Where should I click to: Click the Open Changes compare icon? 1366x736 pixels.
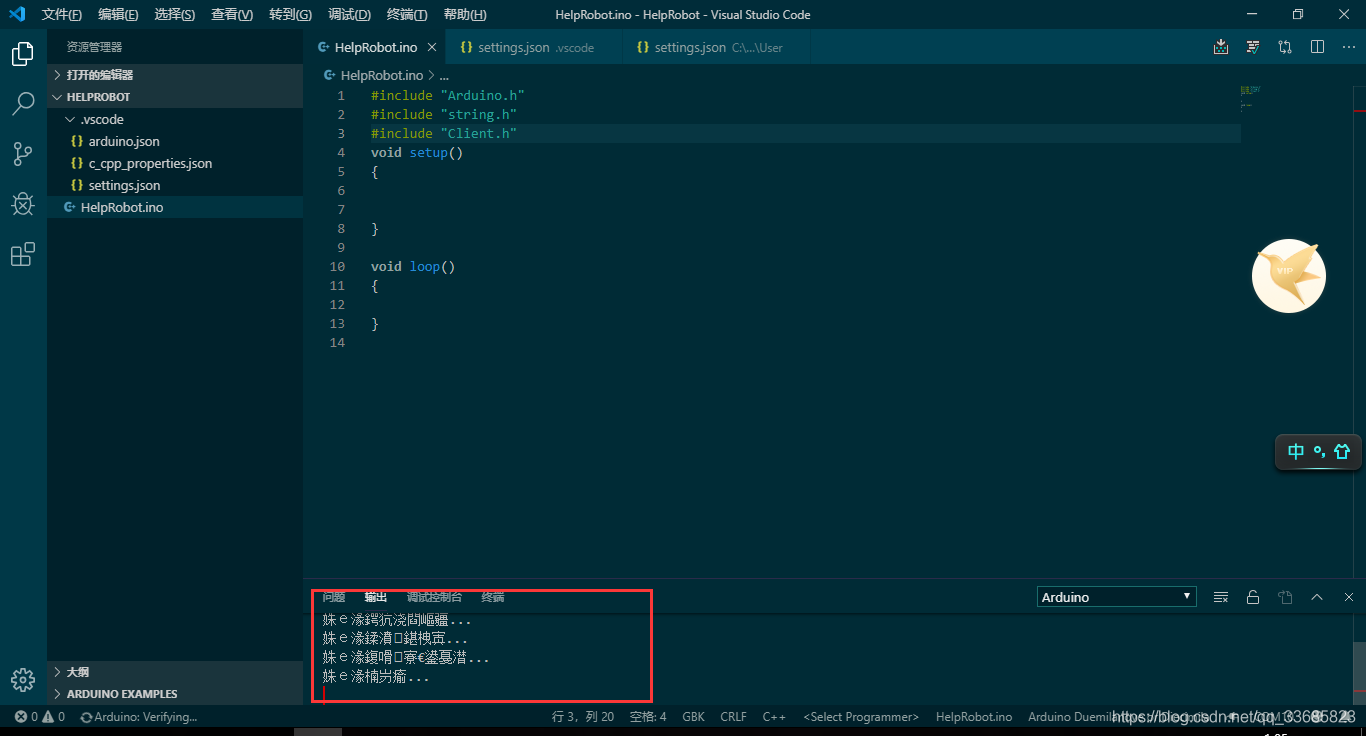[1285, 47]
